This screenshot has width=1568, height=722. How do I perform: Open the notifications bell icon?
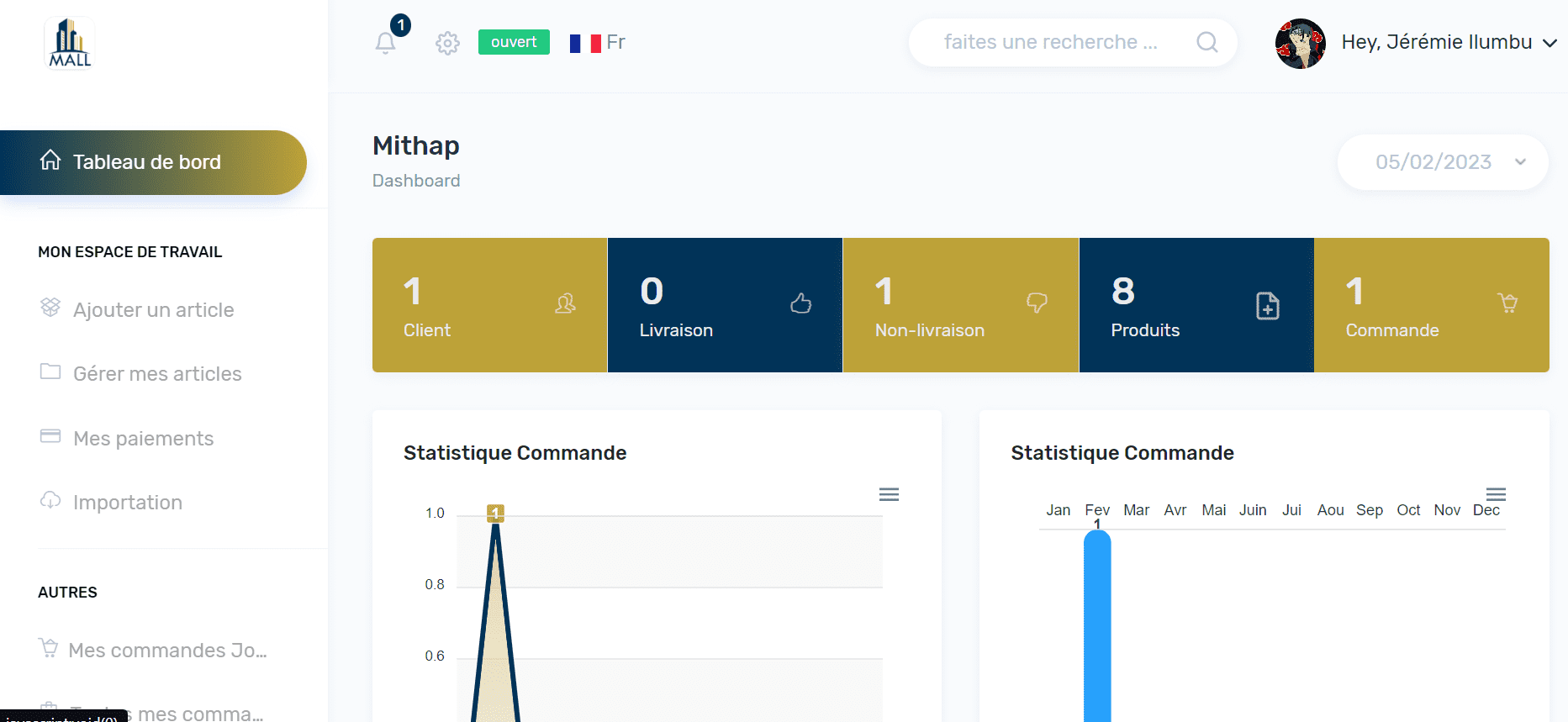tap(385, 43)
